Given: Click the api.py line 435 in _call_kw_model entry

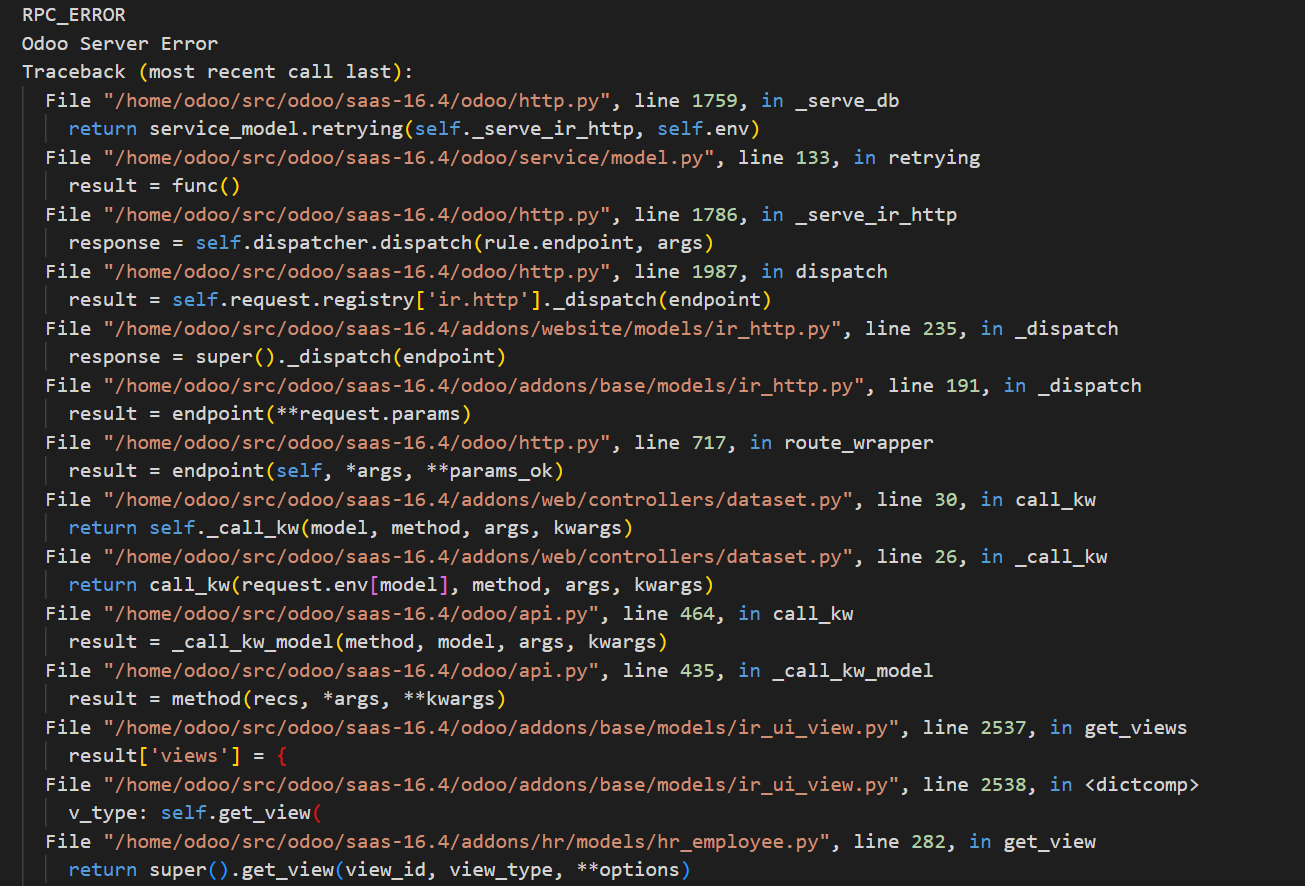Looking at the screenshot, I should click(489, 670).
